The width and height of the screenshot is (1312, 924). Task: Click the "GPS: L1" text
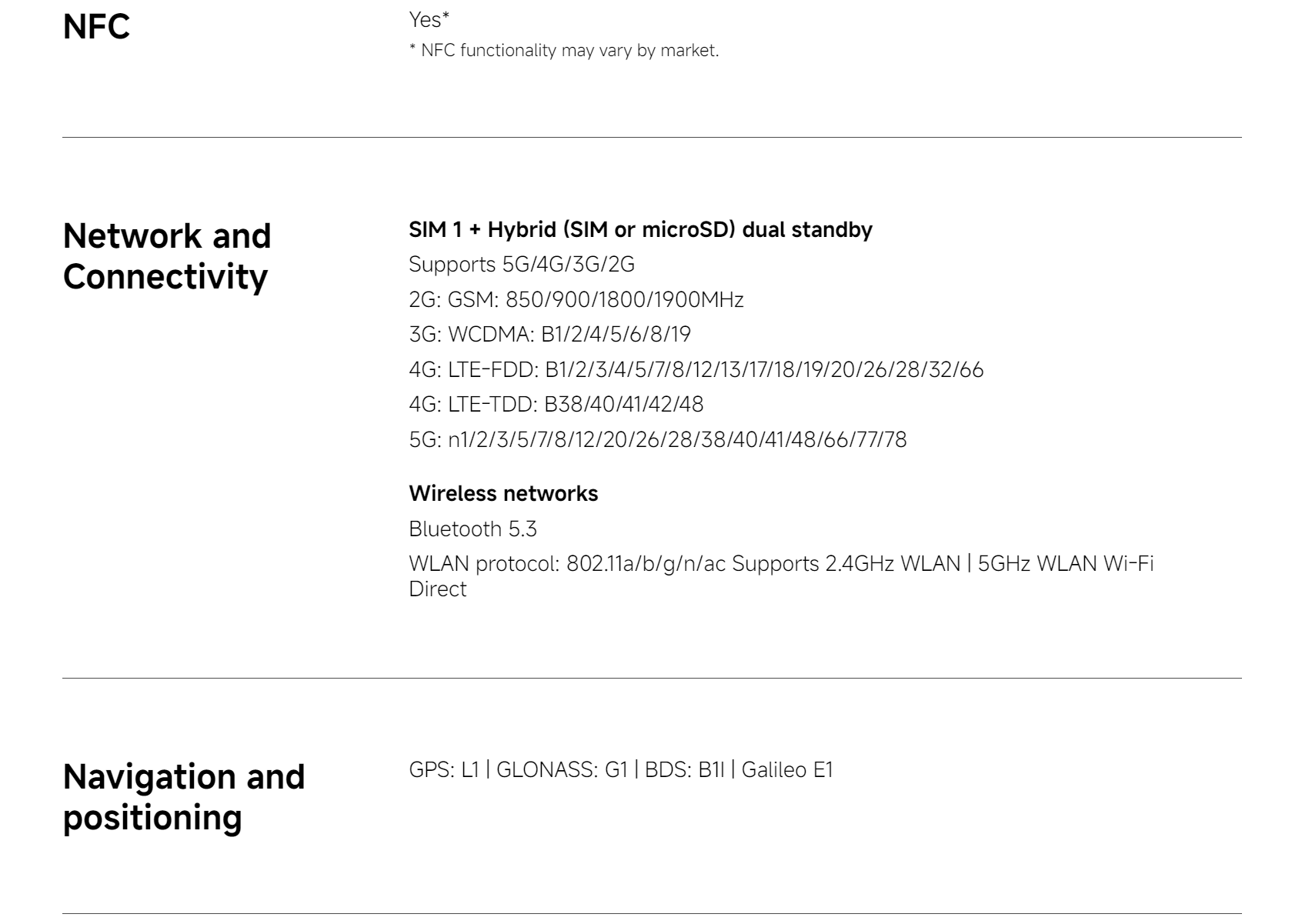click(444, 770)
